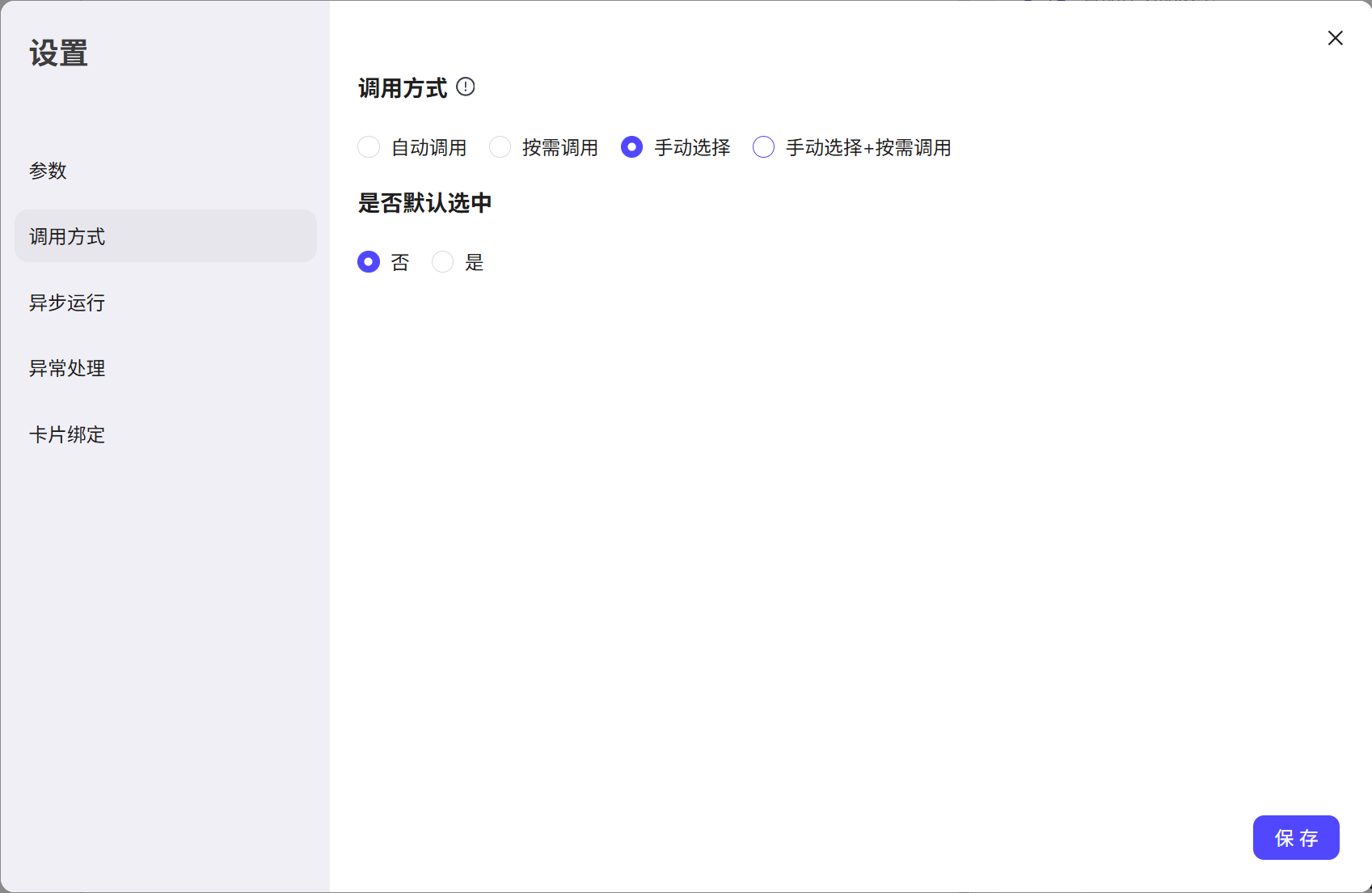The width and height of the screenshot is (1372, 893).
Task: Choose 是 under 是否默认选中
Action: click(x=442, y=261)
